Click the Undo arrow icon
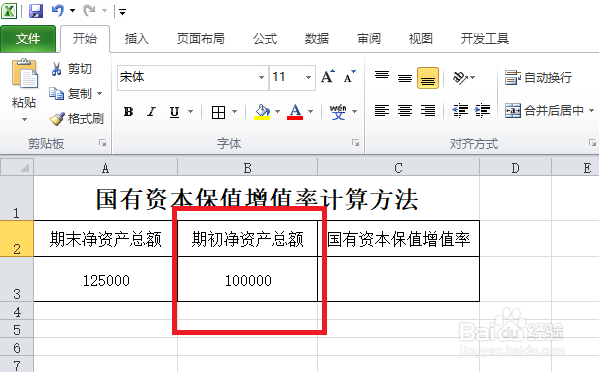 (x=57, y=10)
